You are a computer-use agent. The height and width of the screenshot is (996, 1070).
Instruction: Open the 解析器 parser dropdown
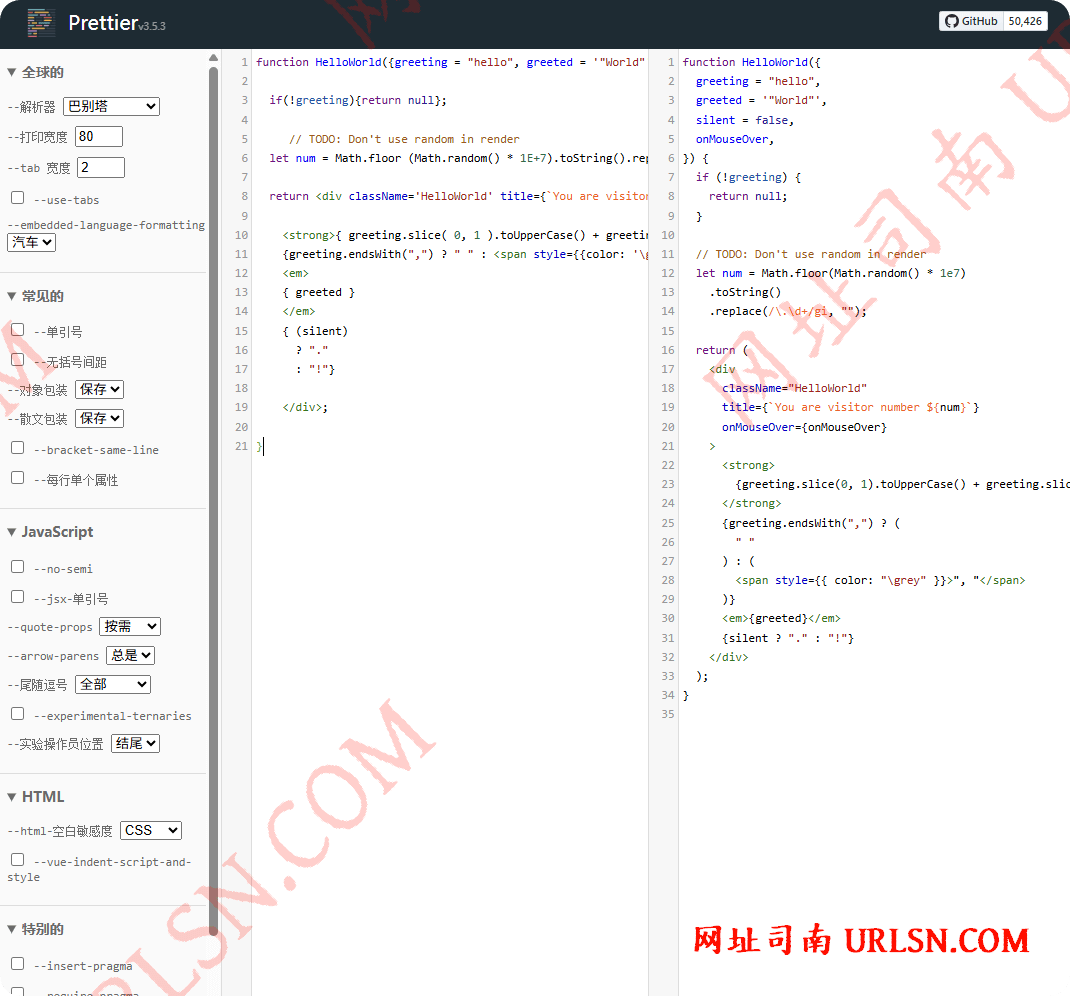111,106
